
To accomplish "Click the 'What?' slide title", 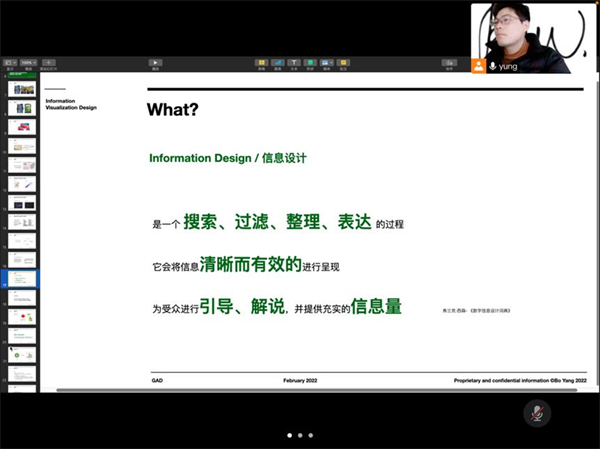I will [x=173, y=109].
